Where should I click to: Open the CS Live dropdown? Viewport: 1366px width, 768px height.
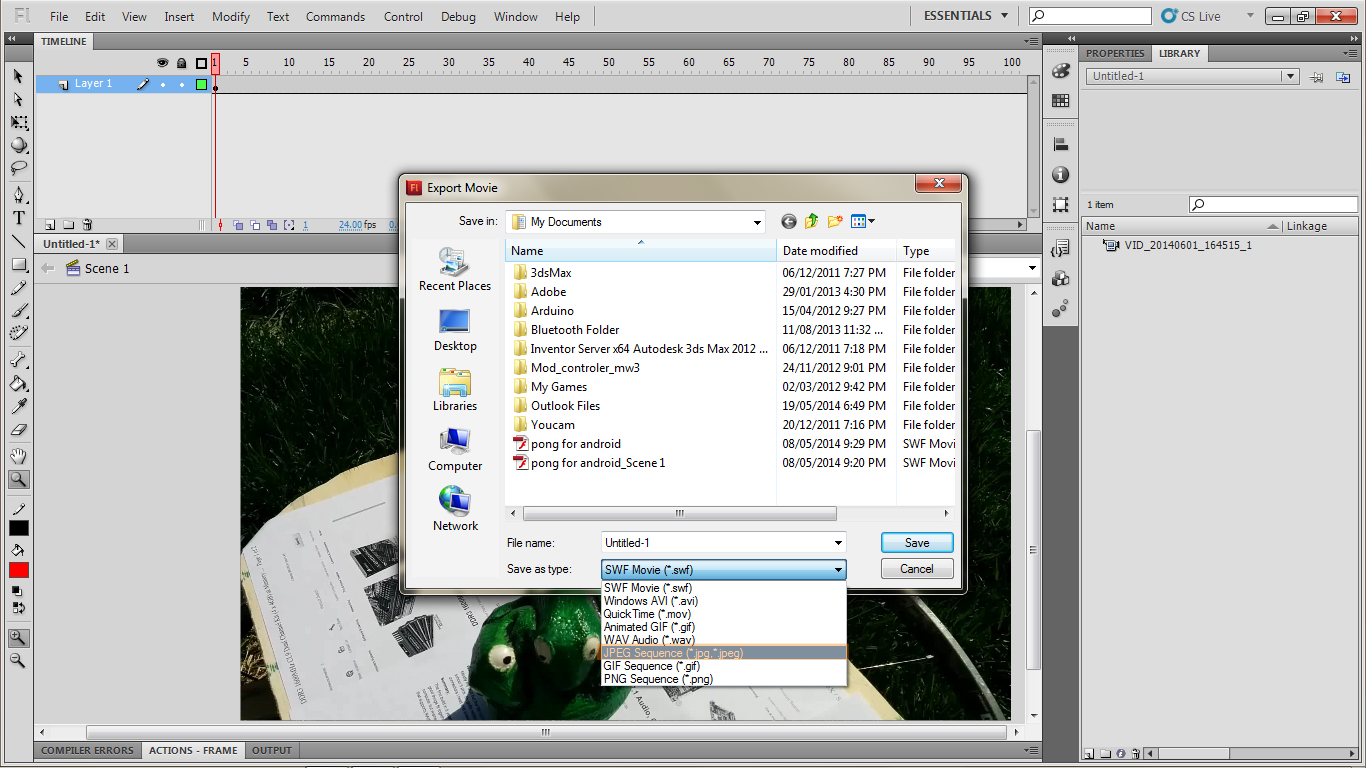tap(1250, 16)
